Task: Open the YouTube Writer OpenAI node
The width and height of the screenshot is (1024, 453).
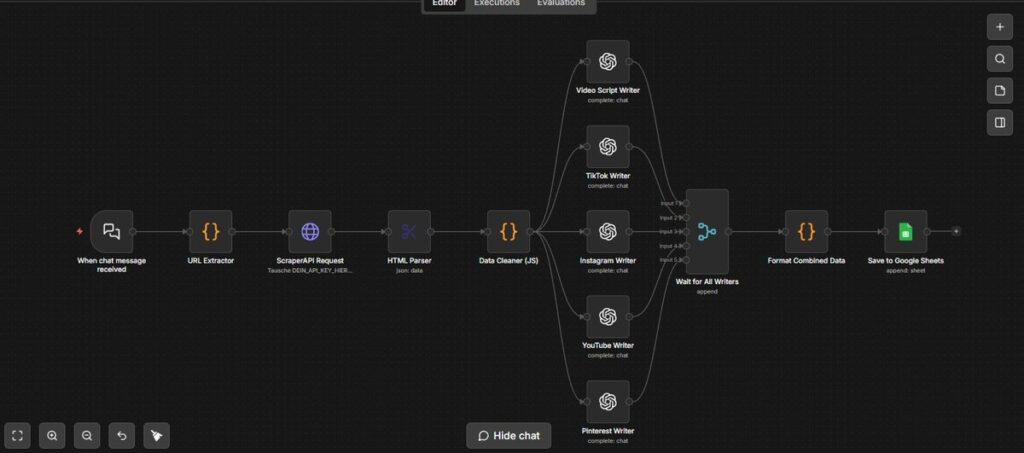Action: click(608, 317)
